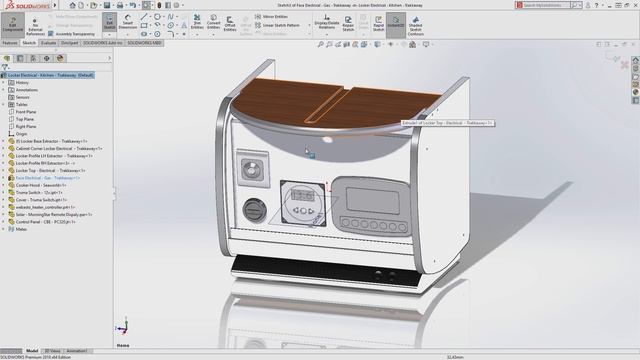Open Display/Delete Relations tool
Image resolution: width=640 pixels, height=360 pixels.
[x=327, y=22]
